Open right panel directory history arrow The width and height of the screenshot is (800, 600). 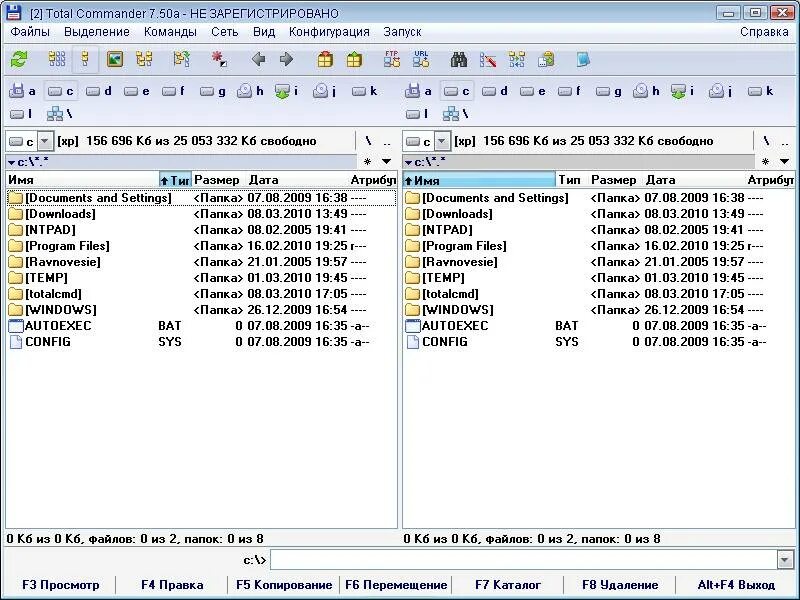784,162
